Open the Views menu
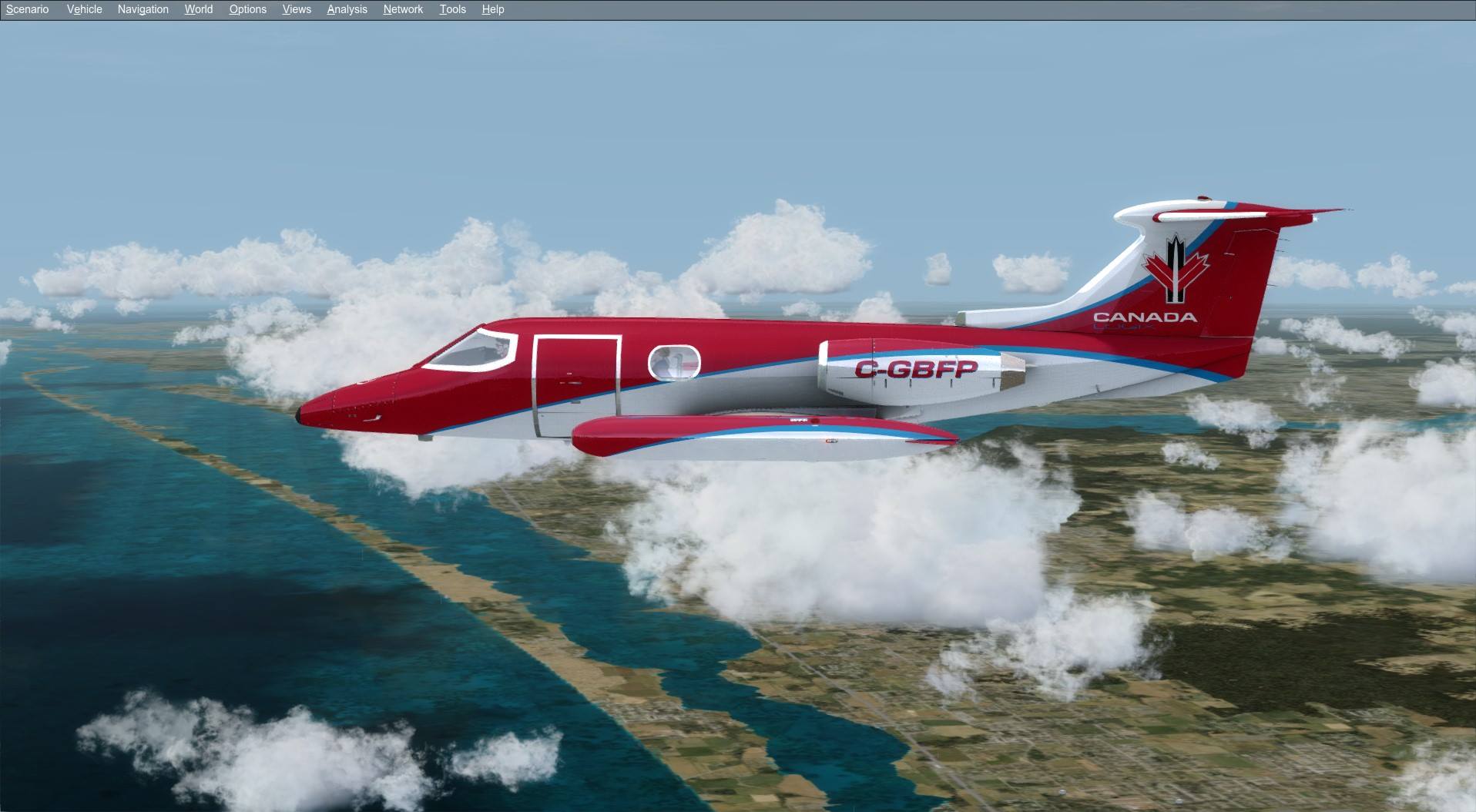Image resolution: width=1476 pixels, height=812 pixels. [x=296, y=9]
